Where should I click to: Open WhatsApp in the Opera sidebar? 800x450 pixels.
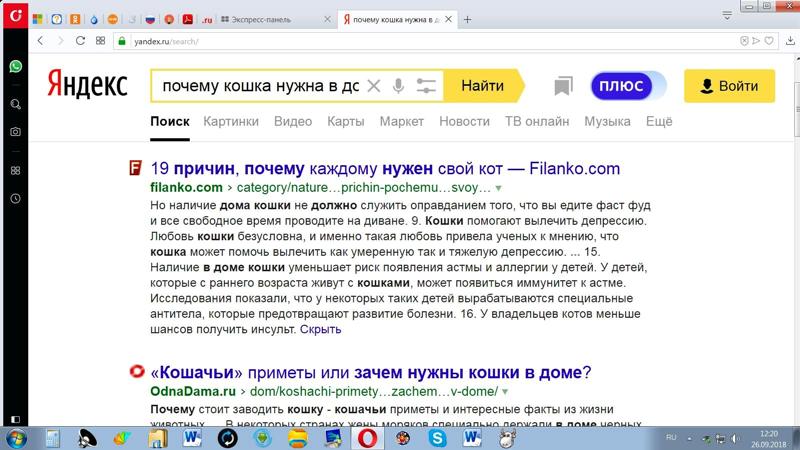15,66
